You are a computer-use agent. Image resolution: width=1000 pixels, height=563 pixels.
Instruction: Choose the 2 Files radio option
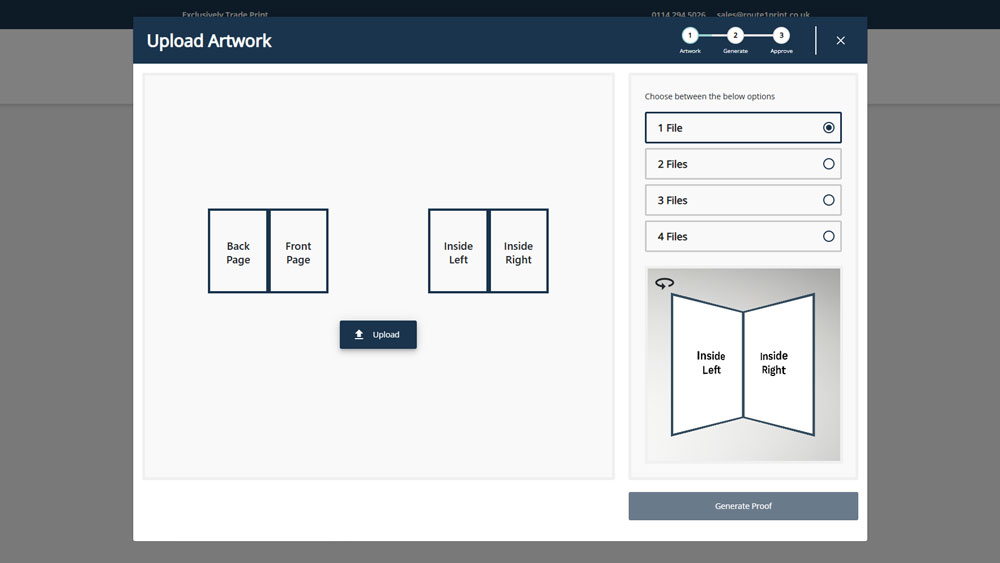pos(828,164)
